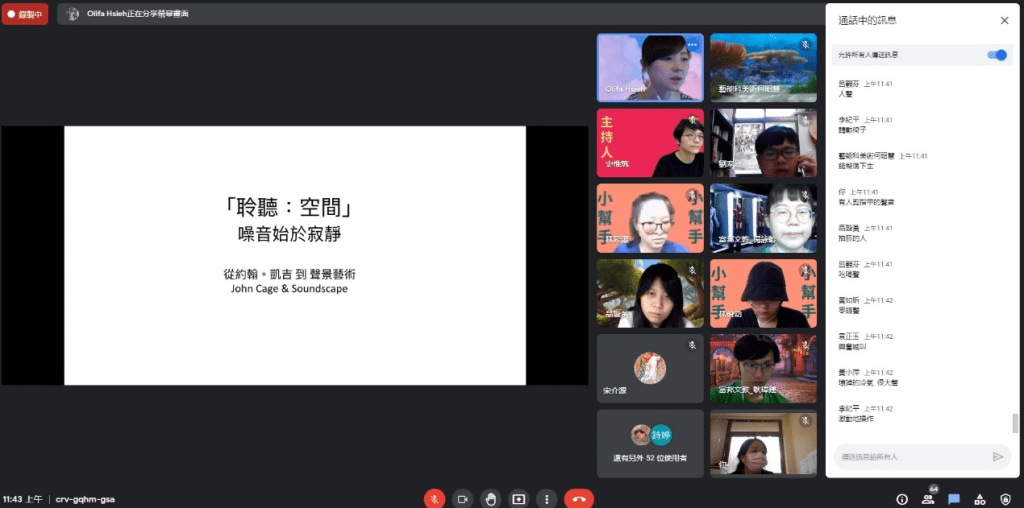Click the recording indicator badge
The width and height of the screenshot is (1024, 508).
25,14
